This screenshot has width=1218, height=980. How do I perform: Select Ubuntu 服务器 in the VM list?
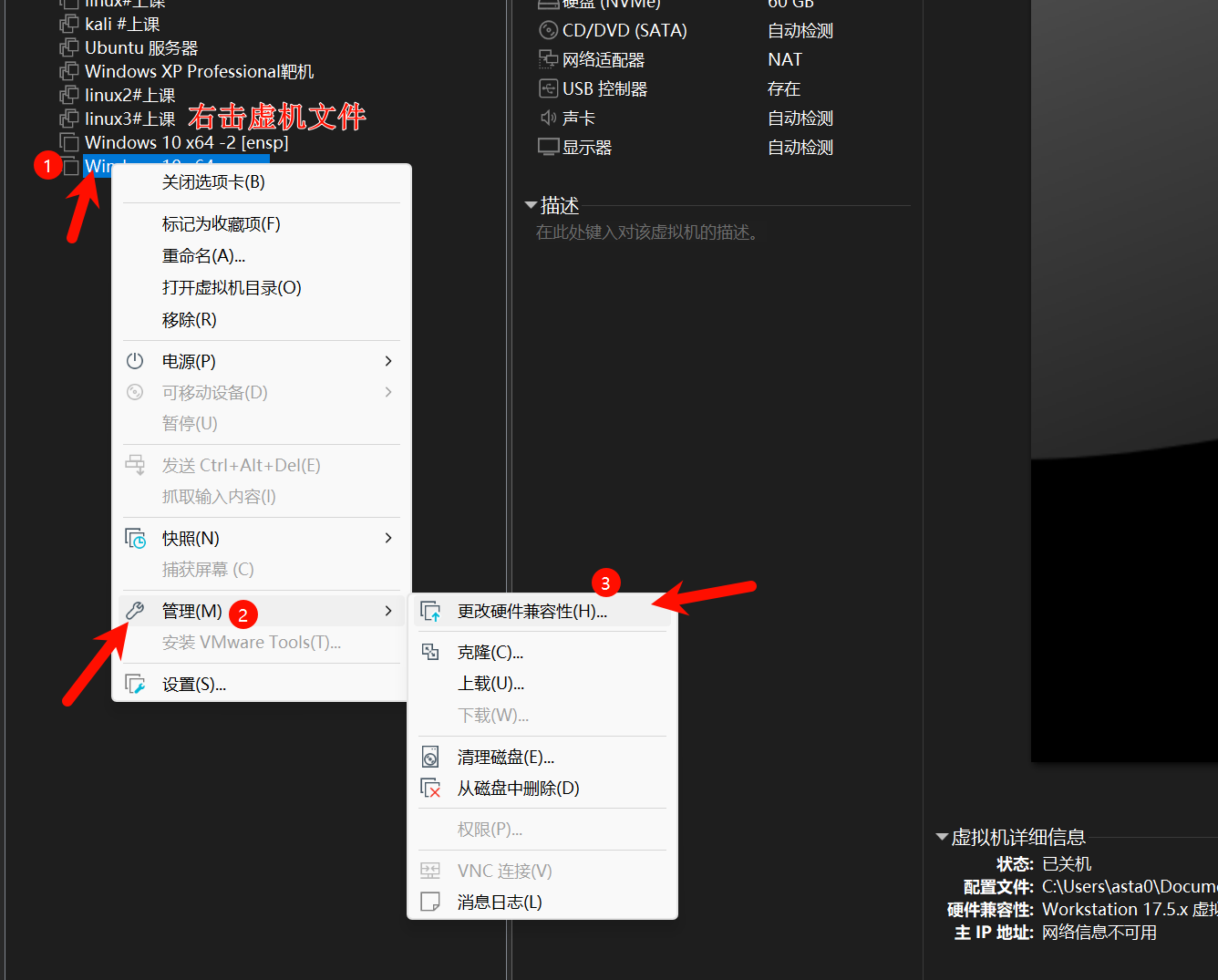click(x=141, y=47)
